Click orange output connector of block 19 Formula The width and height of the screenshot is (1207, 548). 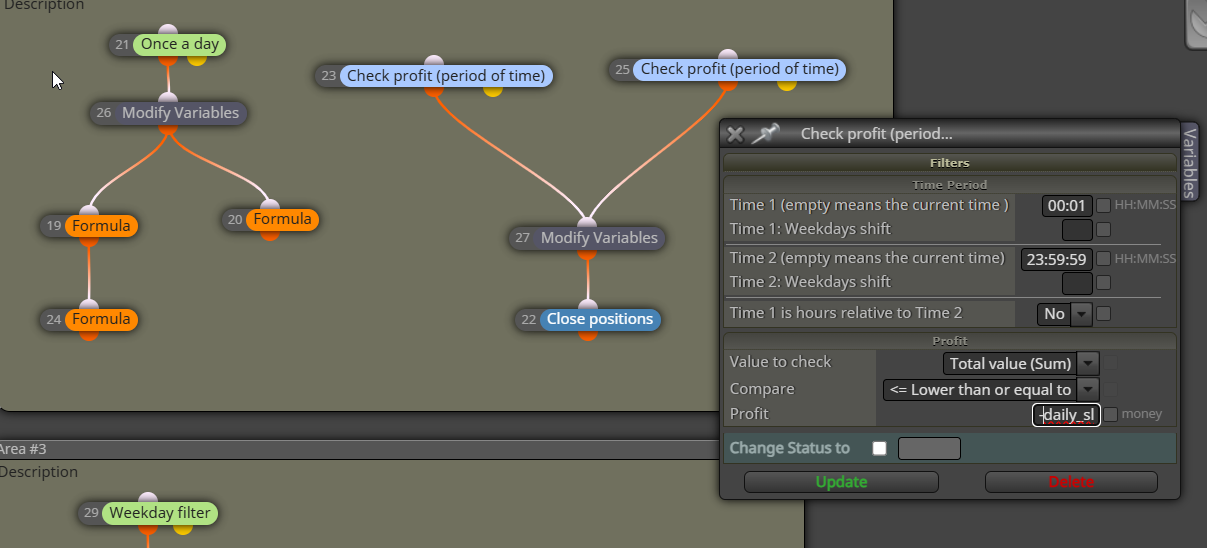(x=89, y=241)
